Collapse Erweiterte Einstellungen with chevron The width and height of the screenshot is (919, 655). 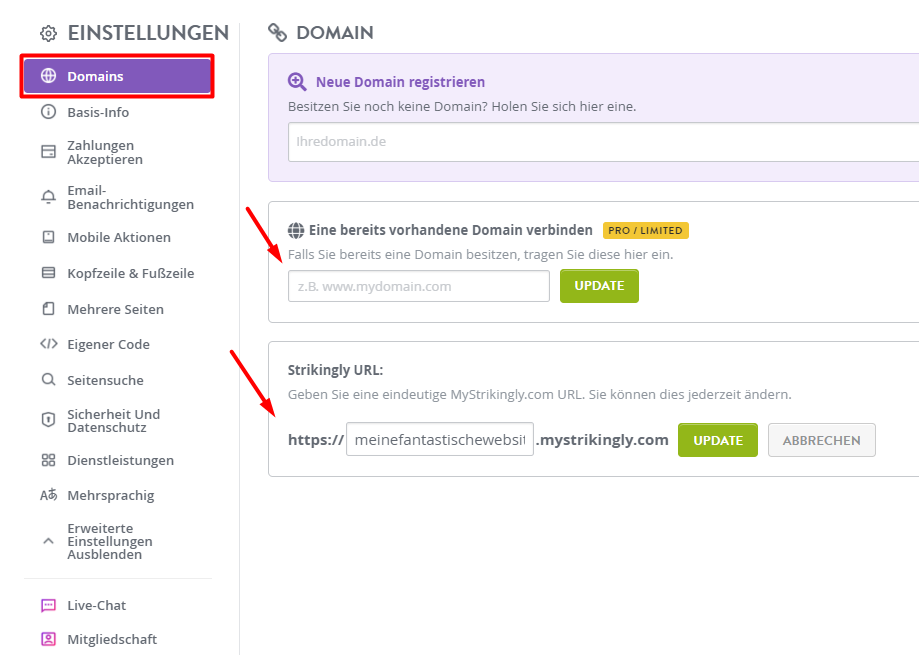[49, 541]
